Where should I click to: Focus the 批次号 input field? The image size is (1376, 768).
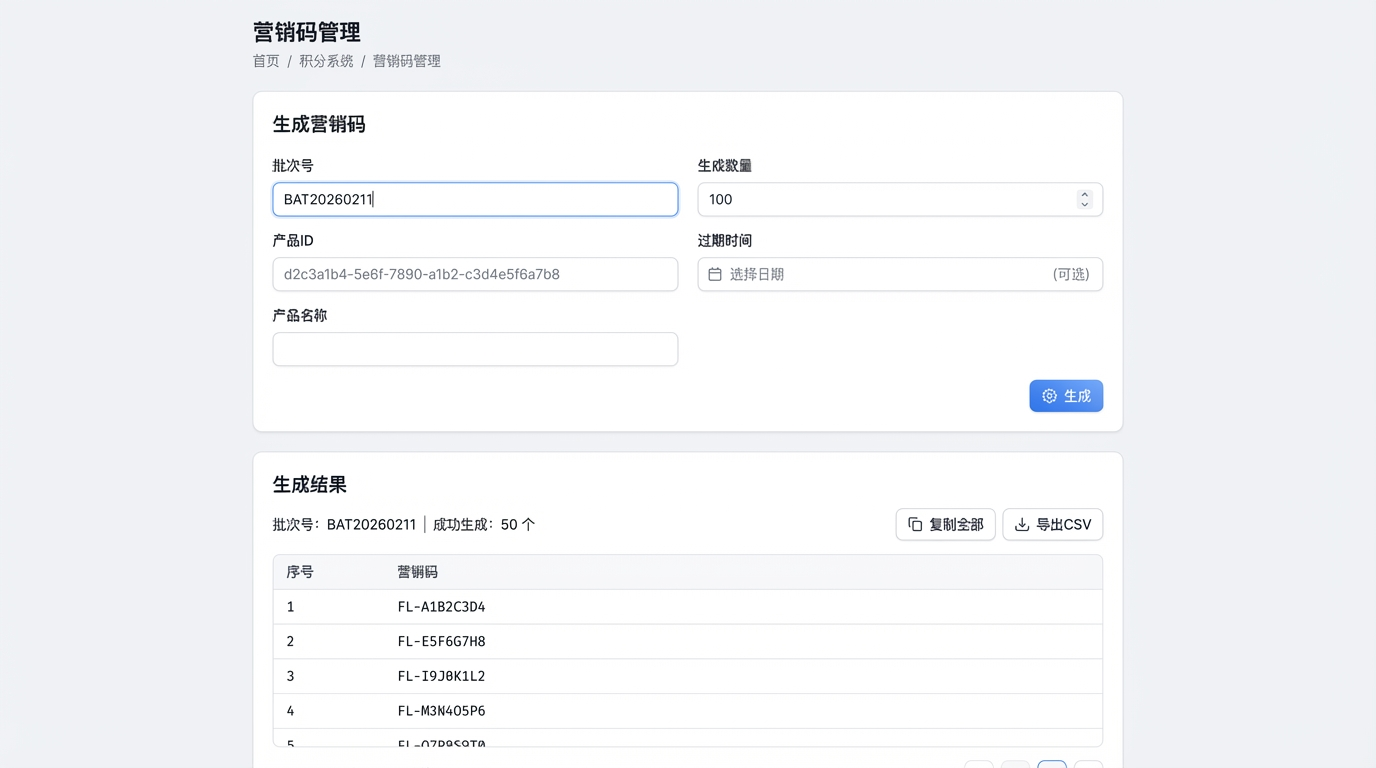click(475, 199)
